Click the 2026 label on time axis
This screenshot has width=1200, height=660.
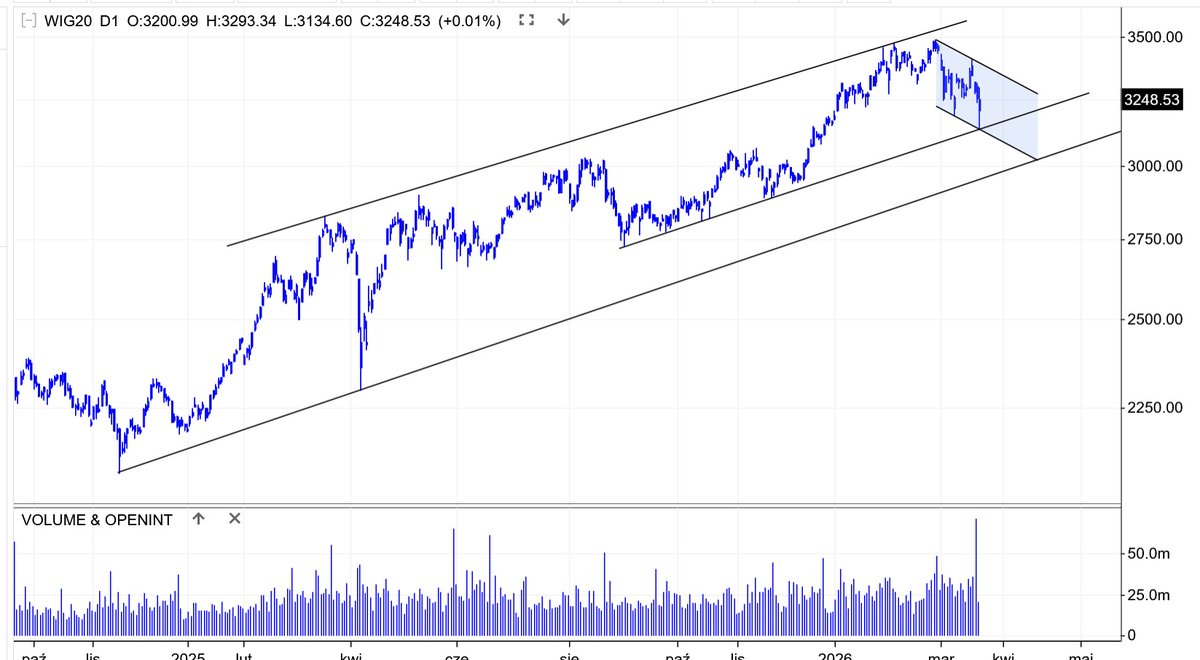[x=834, y=655]
